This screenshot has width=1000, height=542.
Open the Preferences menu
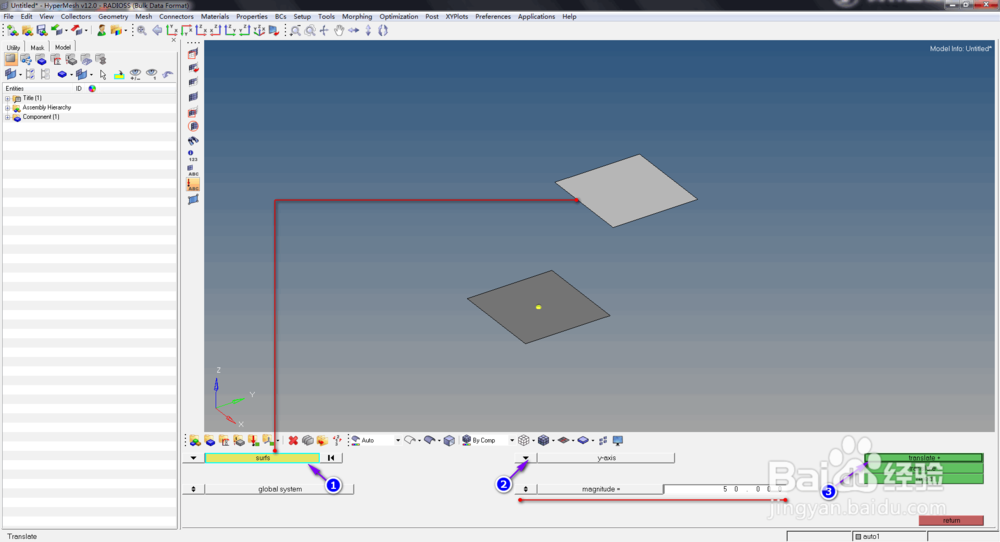[492, 17]
